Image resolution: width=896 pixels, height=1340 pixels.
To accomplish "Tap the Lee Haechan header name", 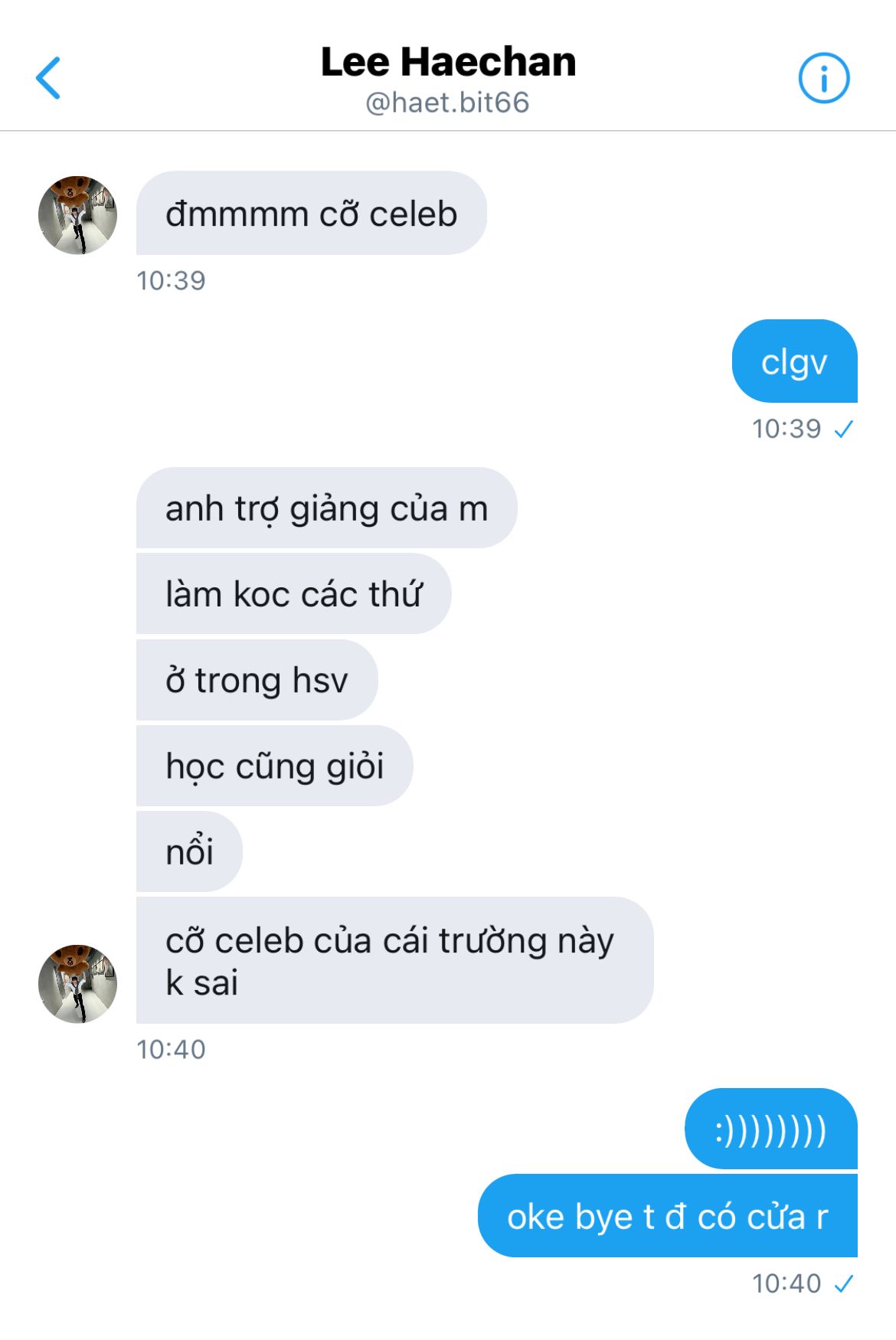I will (448, 61).
